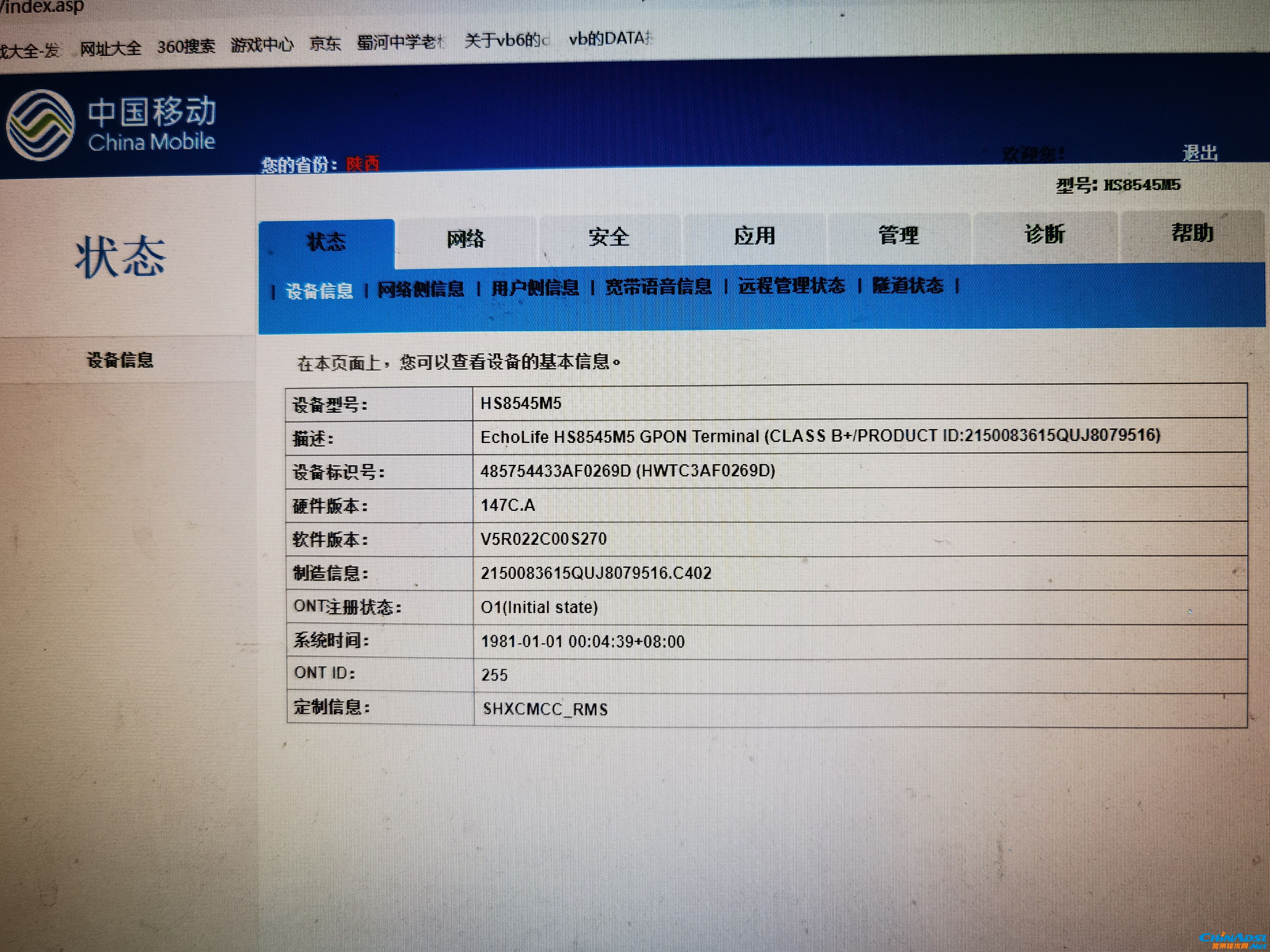Select 设备信息 in left sidebar

(x=120, y=360)
